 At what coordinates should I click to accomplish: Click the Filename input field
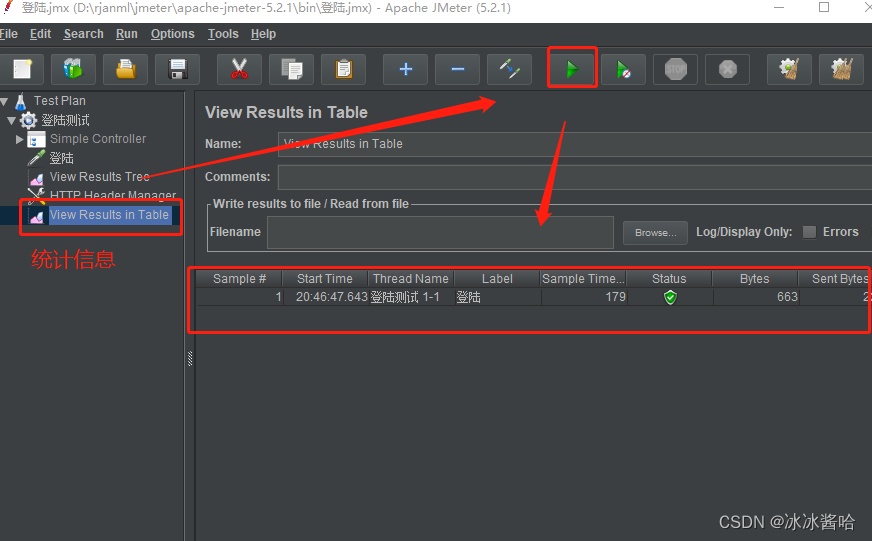click(440, 232)
